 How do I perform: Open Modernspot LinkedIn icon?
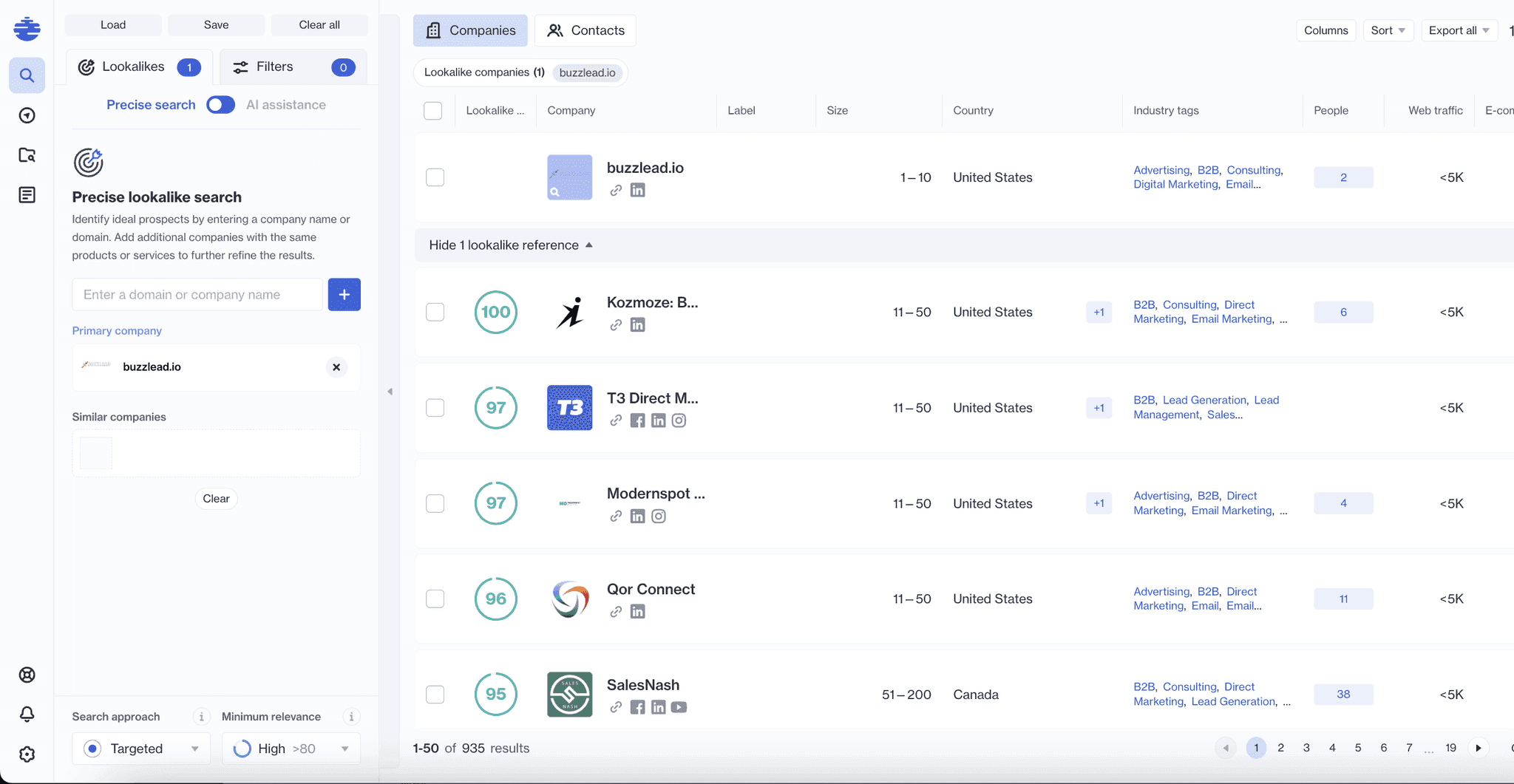pos(637,517)
